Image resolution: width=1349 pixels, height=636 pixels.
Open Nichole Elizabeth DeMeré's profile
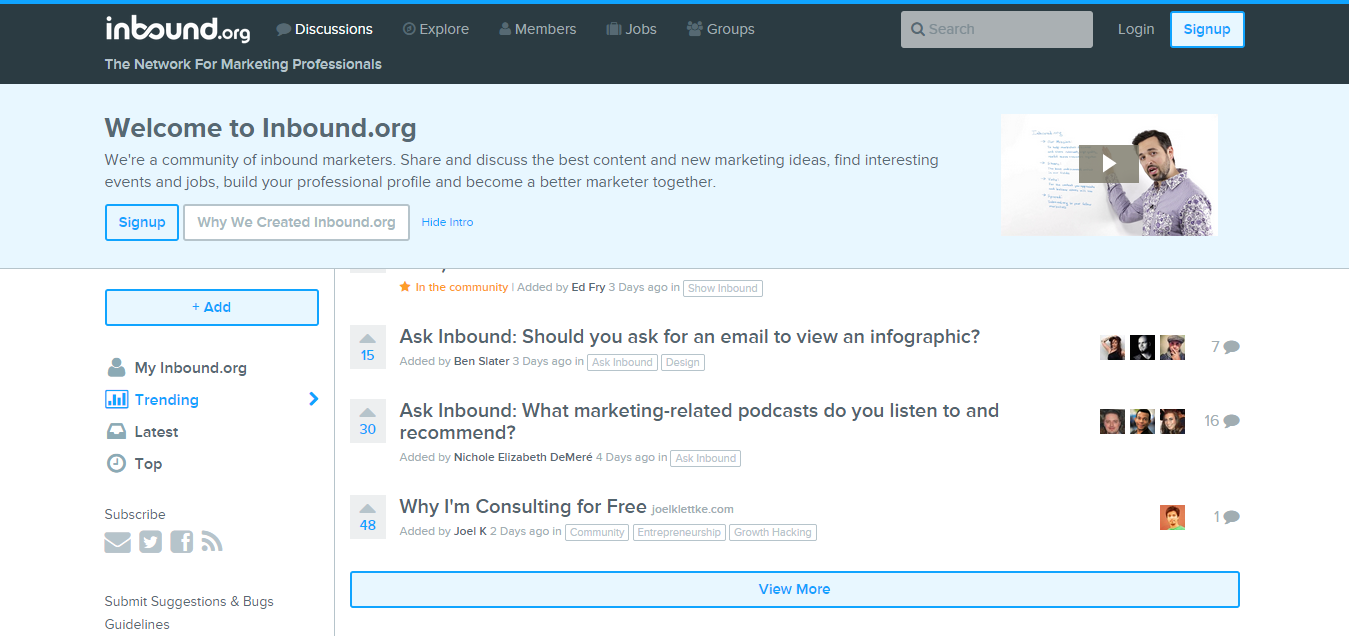click(x=523, y=458)
